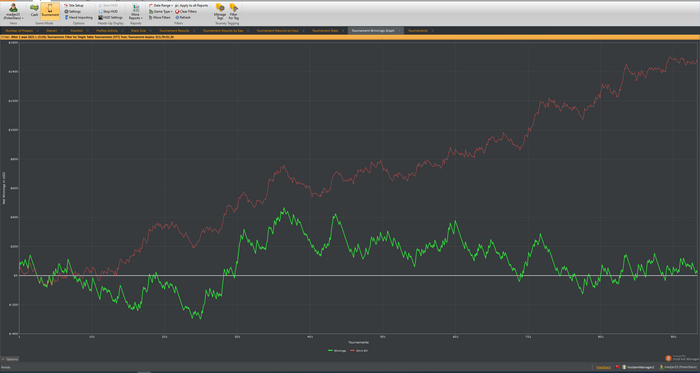This screenshot has width=700, height=373.
Task: Switch to the Overall tab
Action: [x=51, y=31]
